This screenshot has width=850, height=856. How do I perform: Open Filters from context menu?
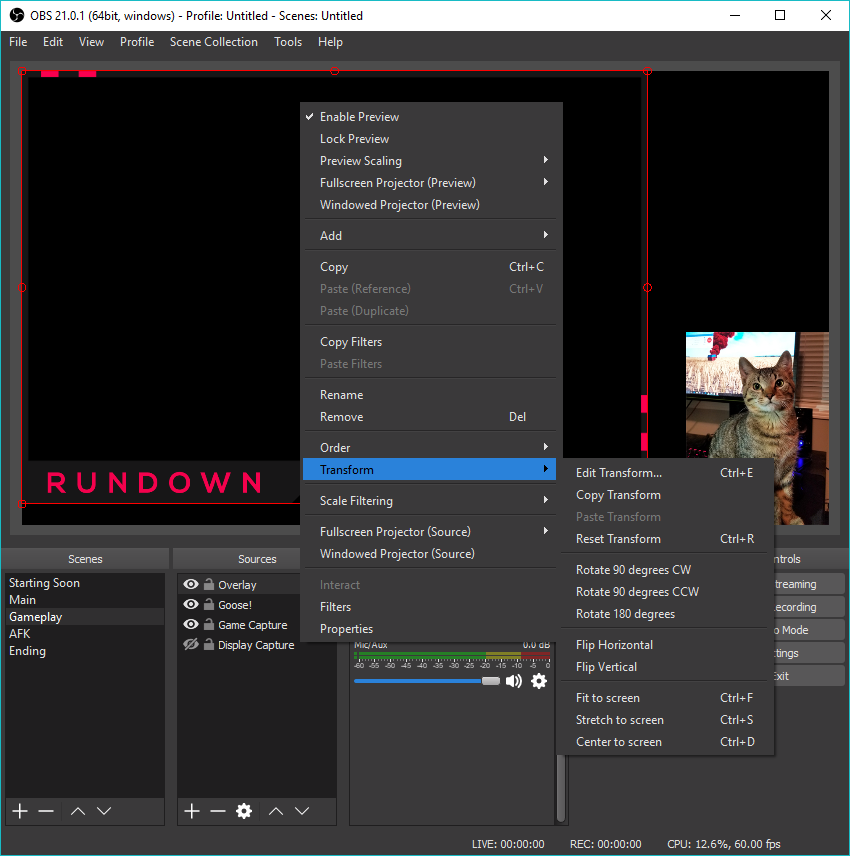coord(429,607)
